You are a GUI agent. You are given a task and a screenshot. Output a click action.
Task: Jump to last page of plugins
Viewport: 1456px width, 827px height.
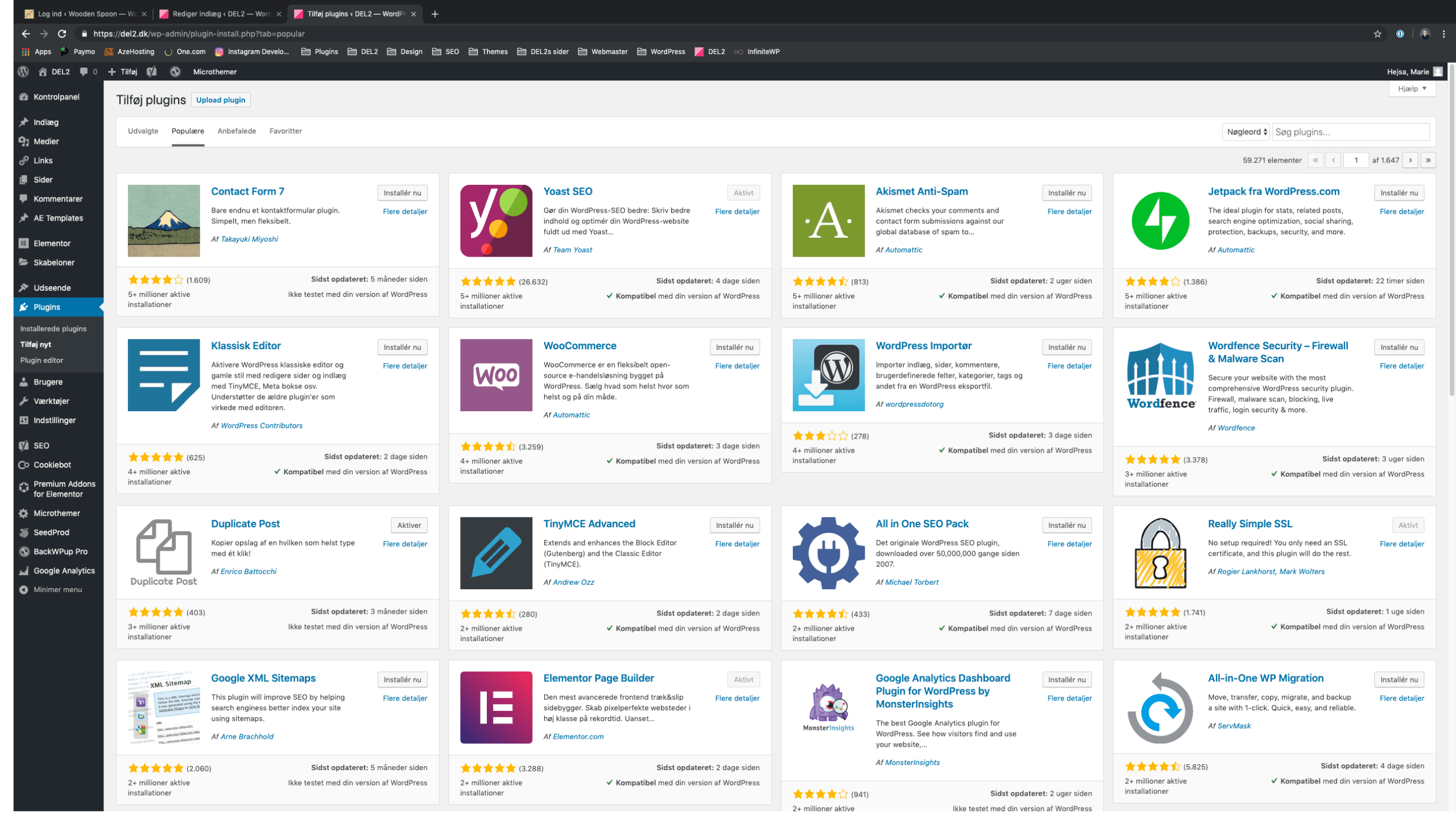pyautogui.click(x=1428, y=160)
